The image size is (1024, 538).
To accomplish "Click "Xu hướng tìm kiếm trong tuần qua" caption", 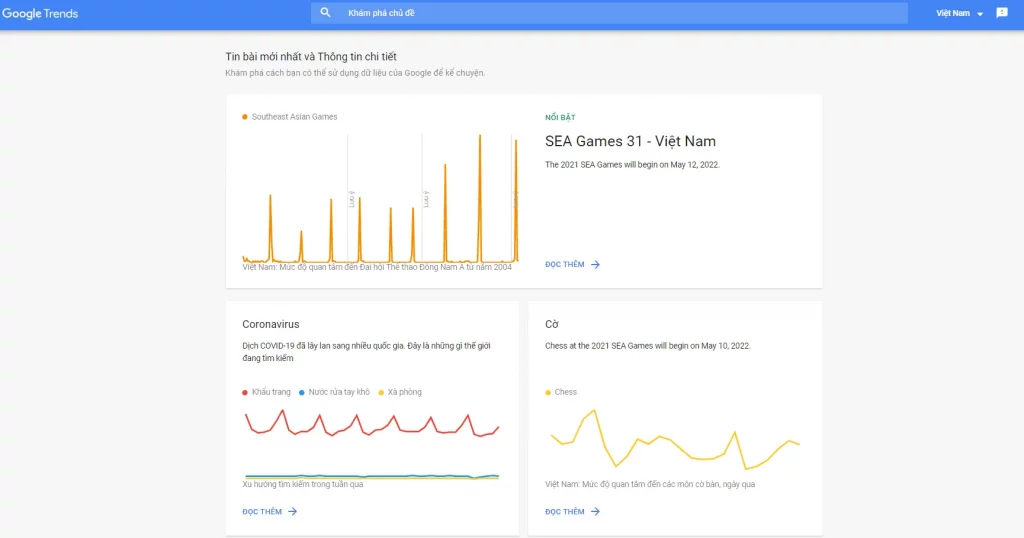I will (302, 484).
